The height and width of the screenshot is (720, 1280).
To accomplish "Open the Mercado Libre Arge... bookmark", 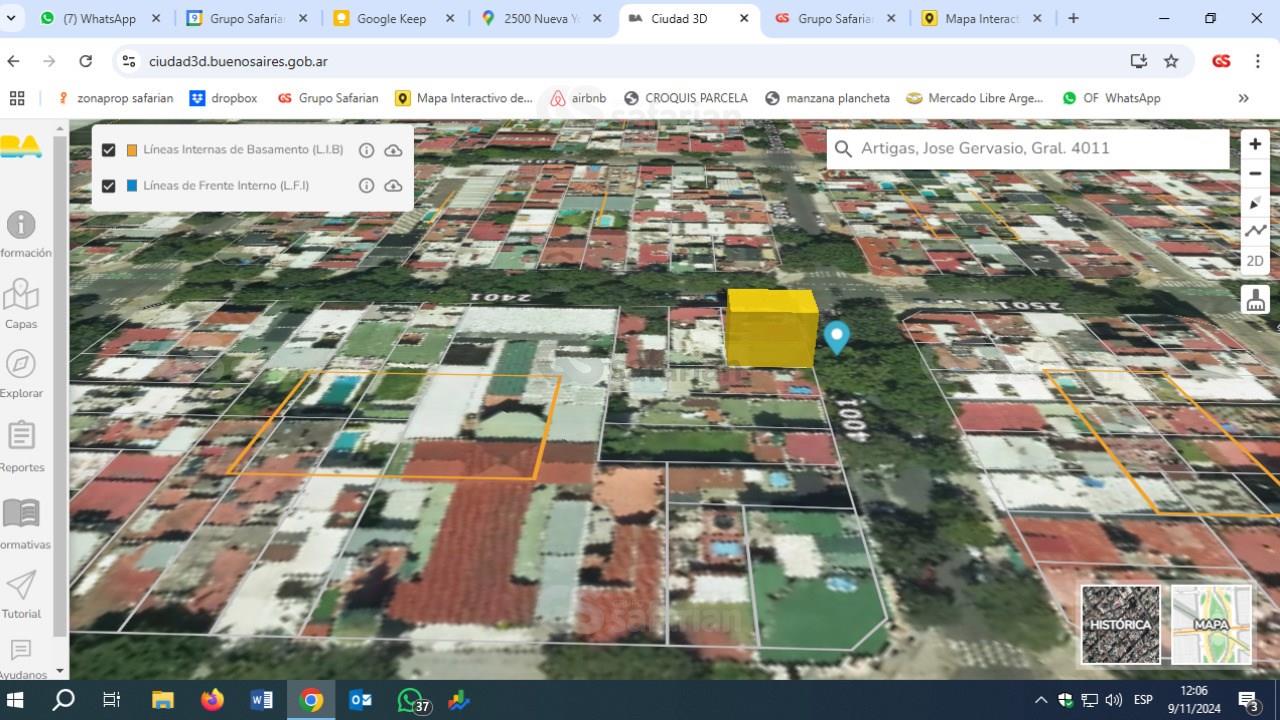I will (975, 98).
